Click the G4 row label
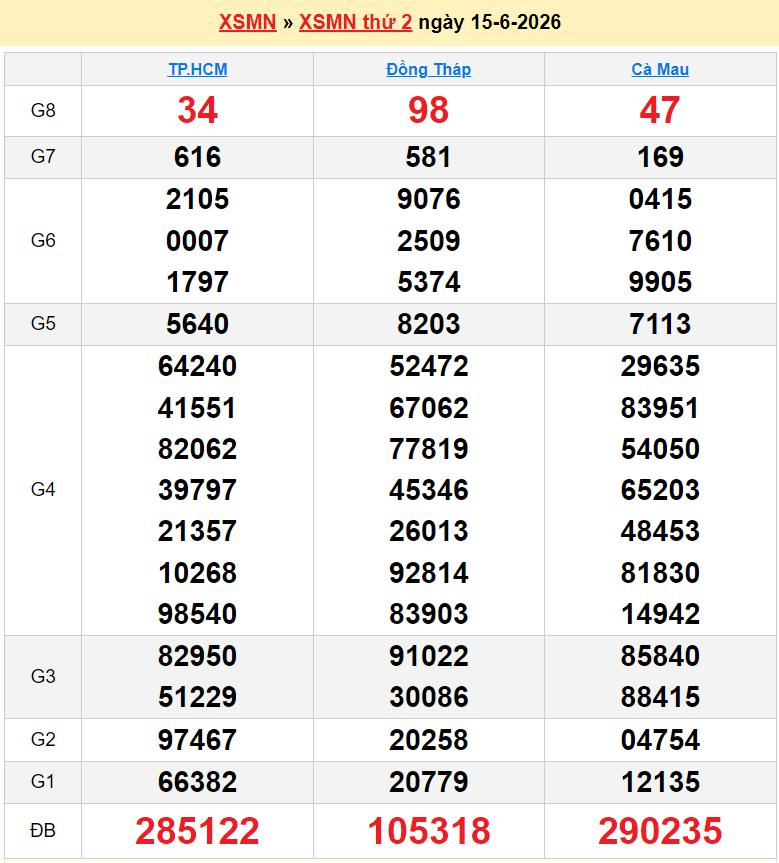 [43, 489]
